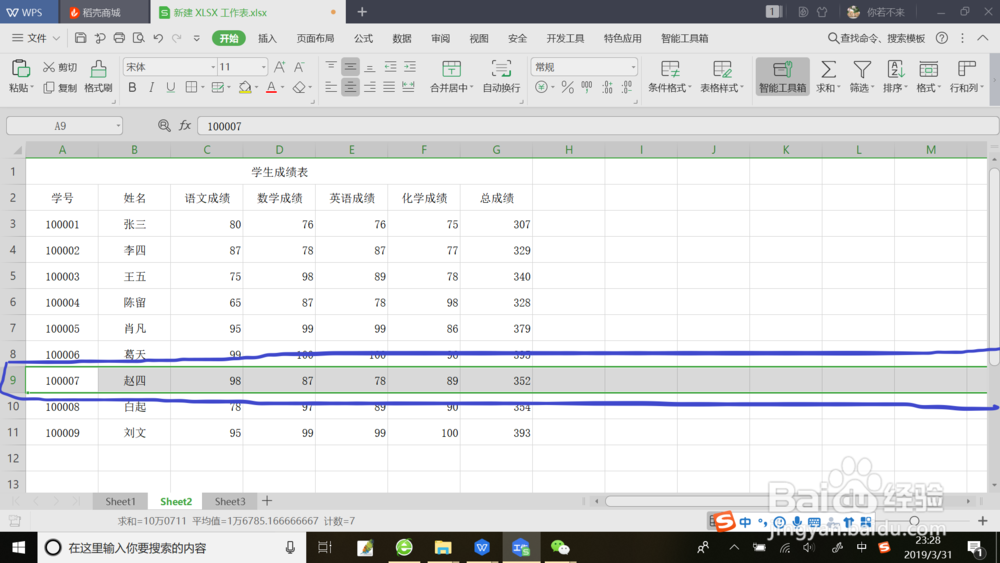Decrease font size with the smaller A icon
Screen dimensions: 1000x563
coord(299,67)
